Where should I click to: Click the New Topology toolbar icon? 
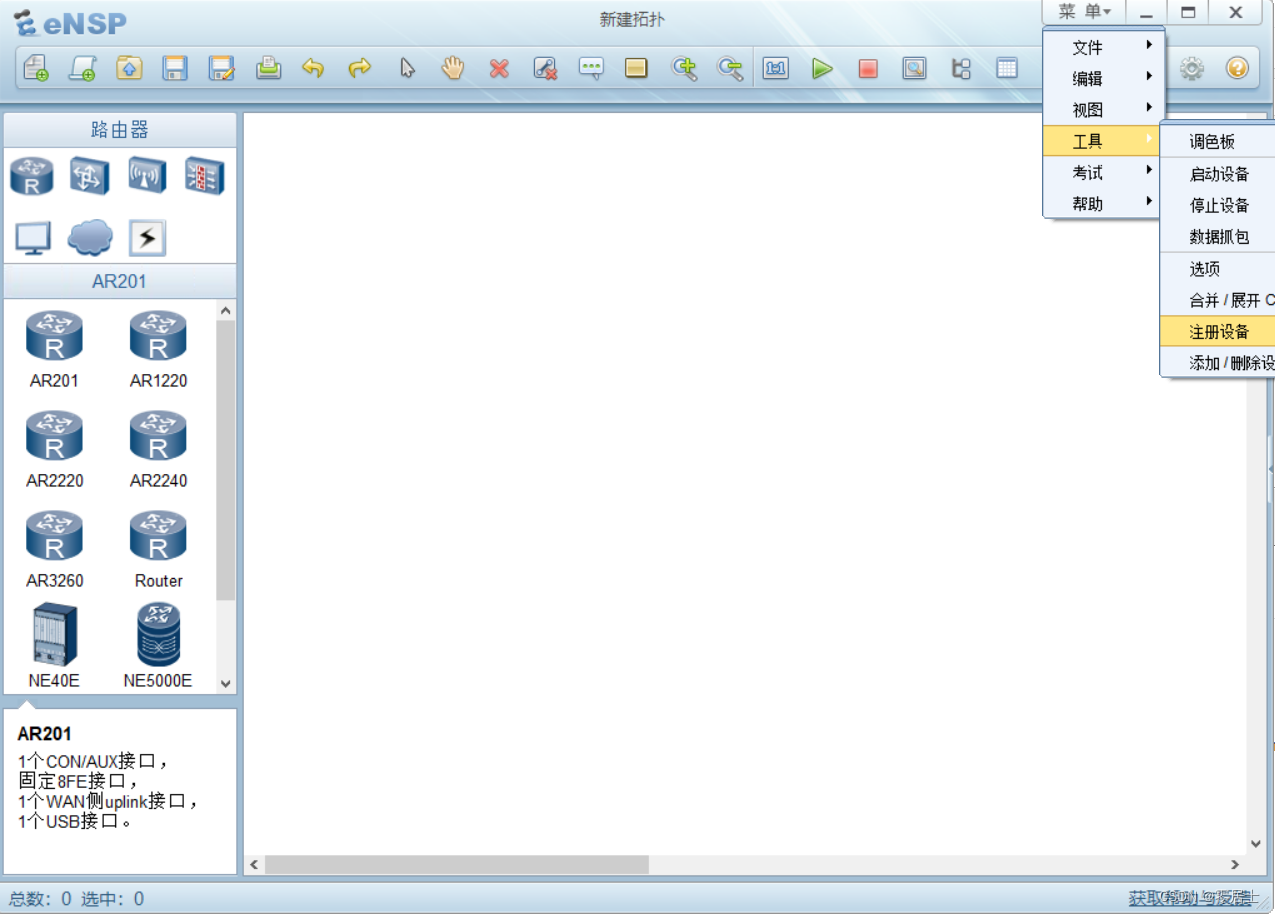pos(36,68)
